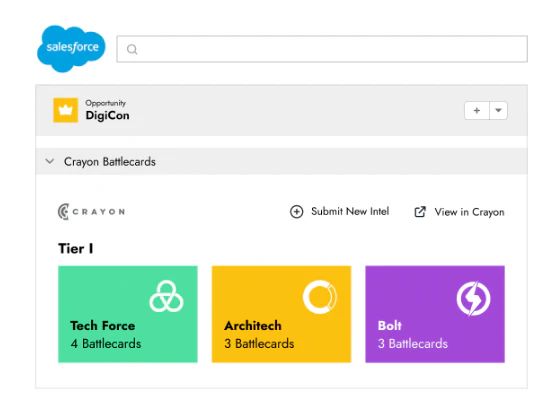The height and width of the screenshot is (414, 557).
Task: Open the dropdown arrow beside plus
Action: point(498,111)
